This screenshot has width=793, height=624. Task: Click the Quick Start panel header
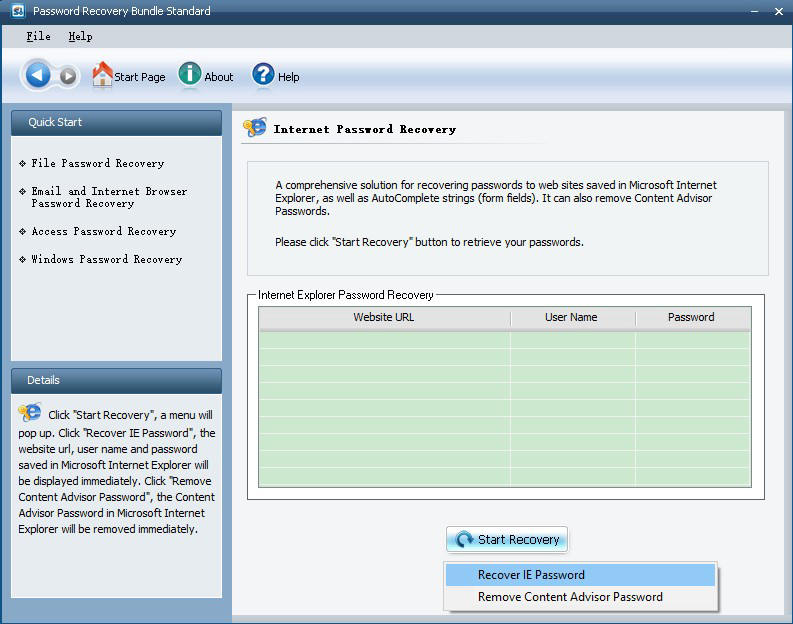pos(116,122)
